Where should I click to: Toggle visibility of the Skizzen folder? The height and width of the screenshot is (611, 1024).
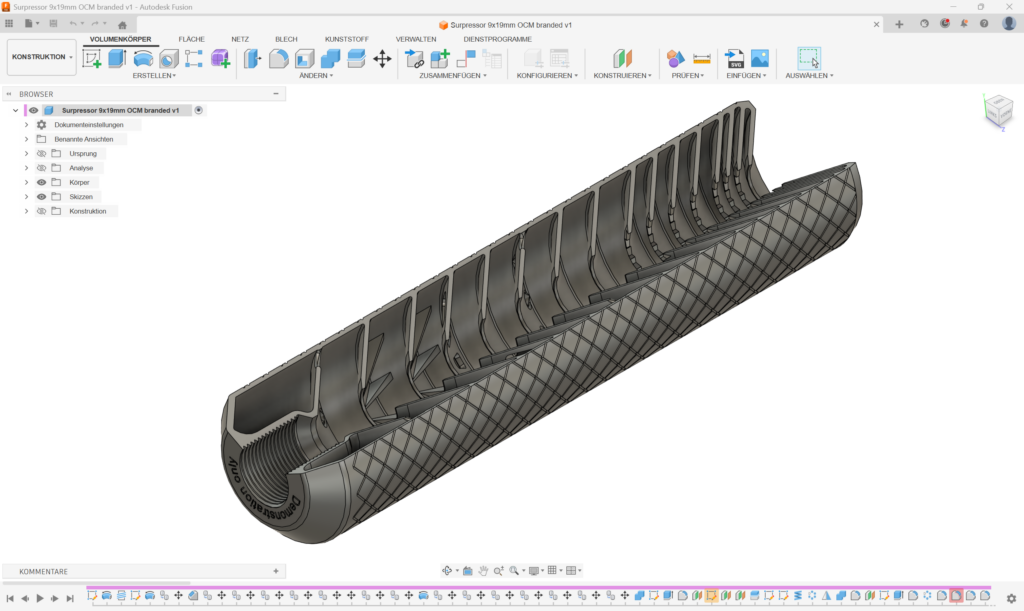click(x=41, y=197)
